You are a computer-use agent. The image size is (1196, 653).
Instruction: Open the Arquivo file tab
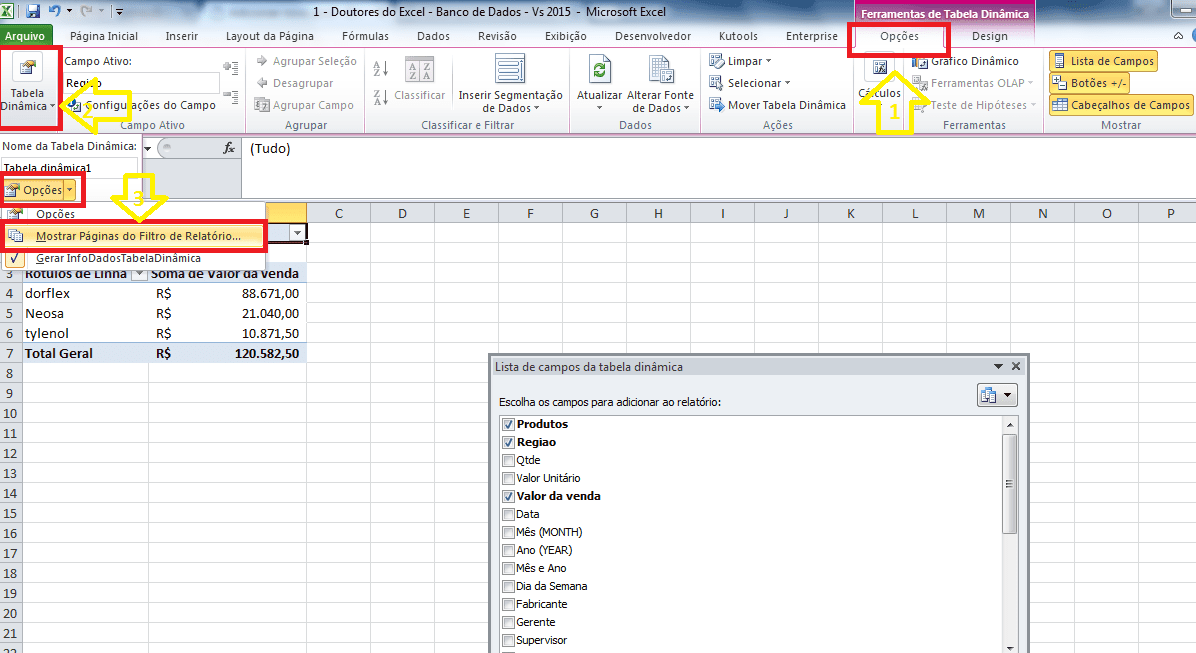point(25,36)
